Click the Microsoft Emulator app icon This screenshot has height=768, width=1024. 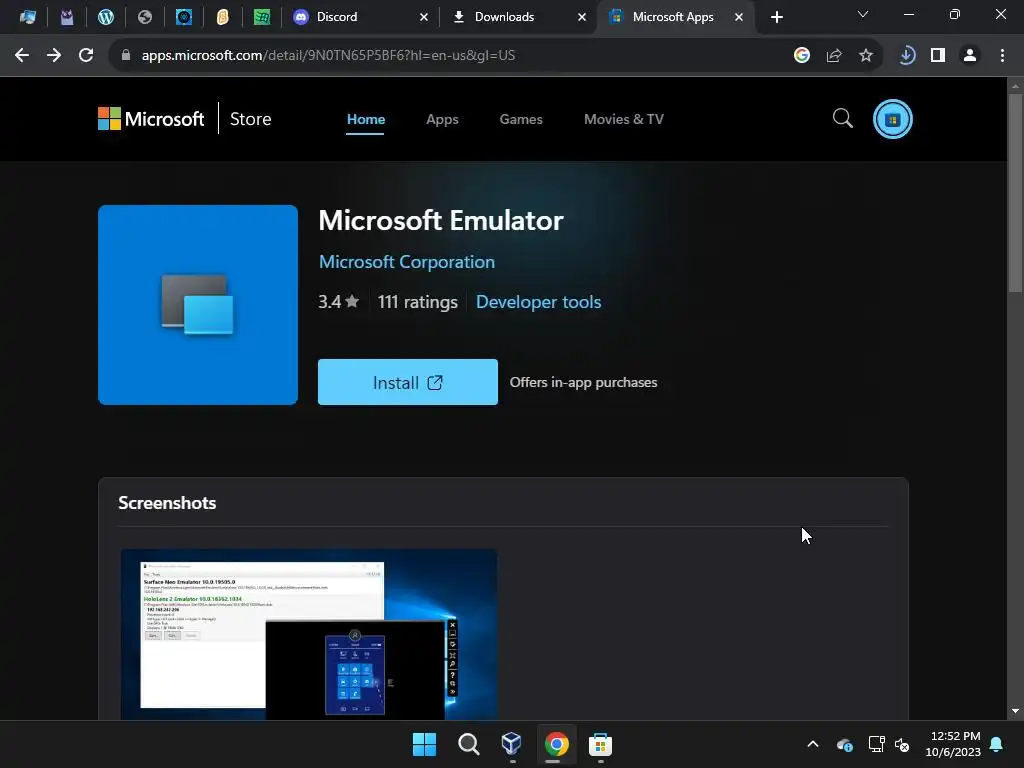(x=198, y=305)
